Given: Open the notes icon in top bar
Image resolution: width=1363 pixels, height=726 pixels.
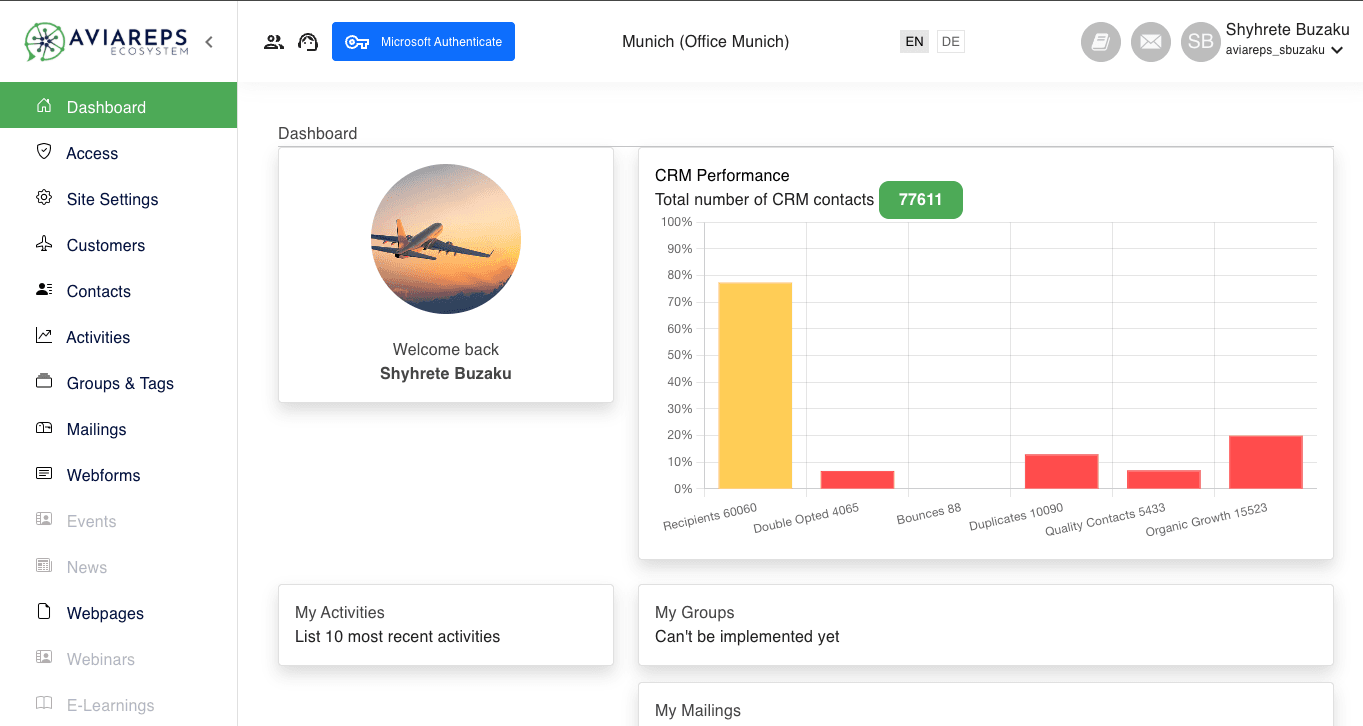Looking at the screenshot, I should click(x=1100, y=42).
